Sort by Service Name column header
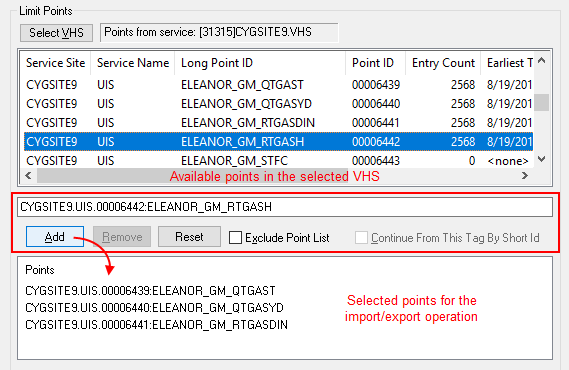Image resolution: width=569 pixels, height=370 pixels. pos(133,63)
